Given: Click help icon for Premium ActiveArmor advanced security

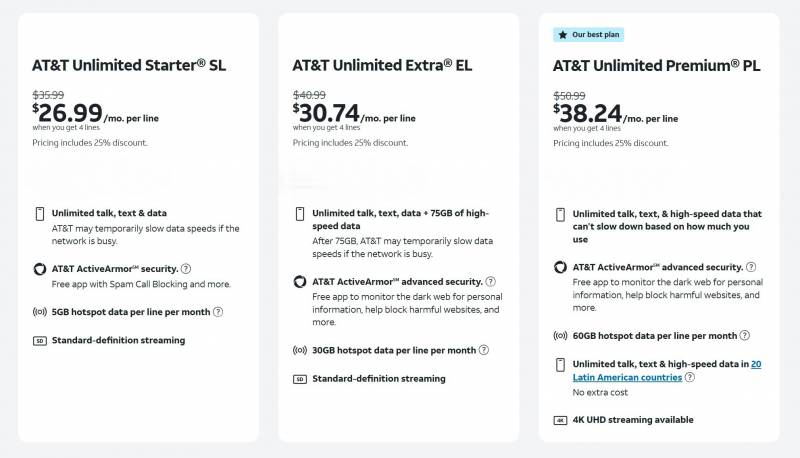Looking at the screenshot, I should tap(751, 267).
